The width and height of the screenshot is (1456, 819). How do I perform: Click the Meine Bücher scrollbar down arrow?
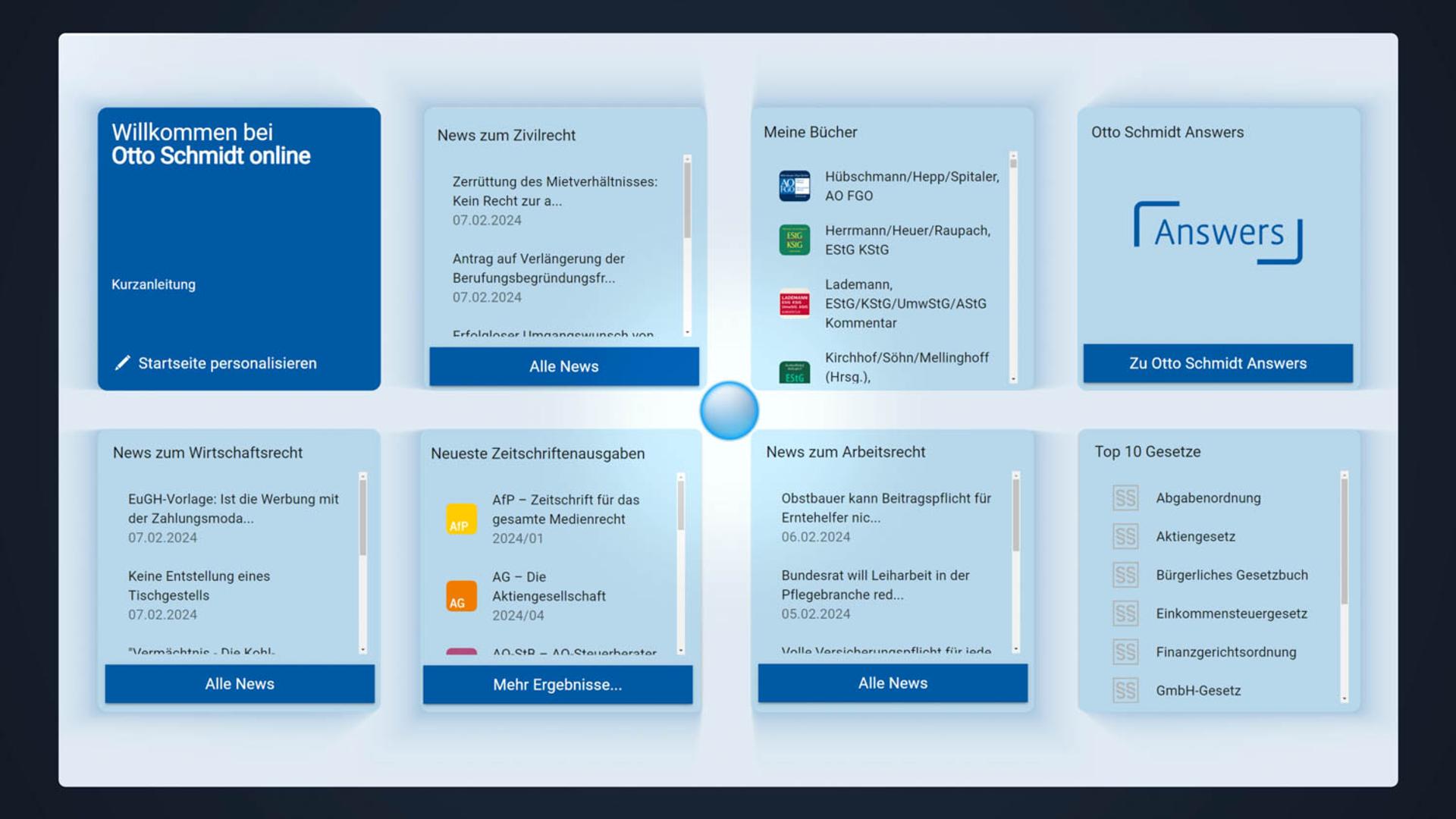(x=1013, y=378)
